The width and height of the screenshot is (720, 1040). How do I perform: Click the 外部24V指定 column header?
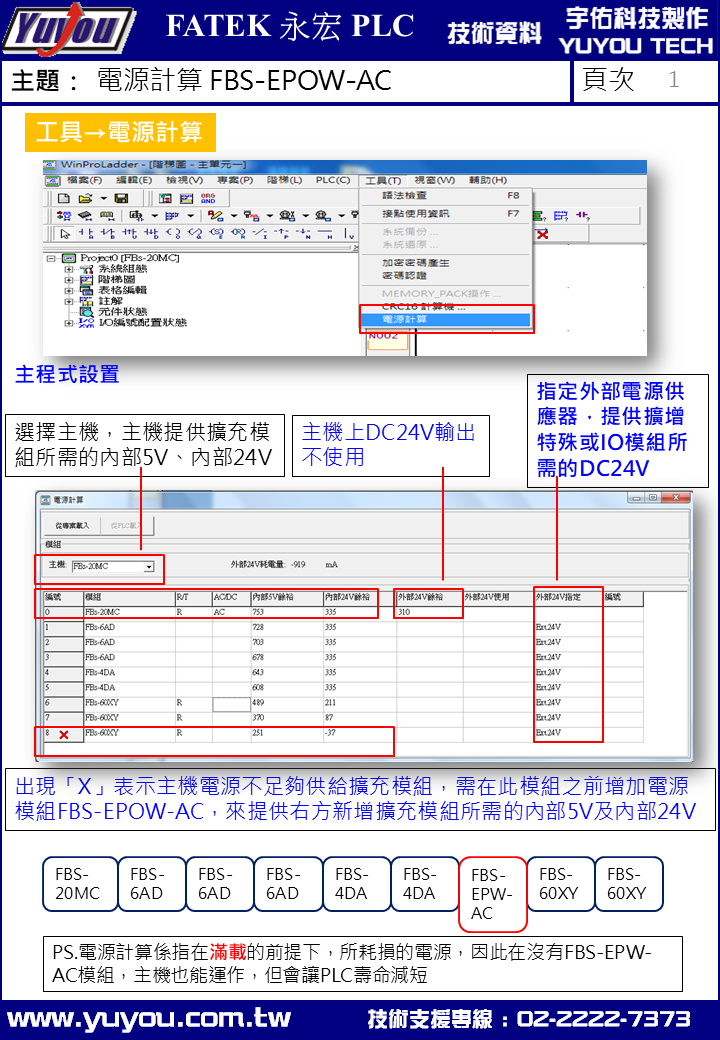pos(568,598)
